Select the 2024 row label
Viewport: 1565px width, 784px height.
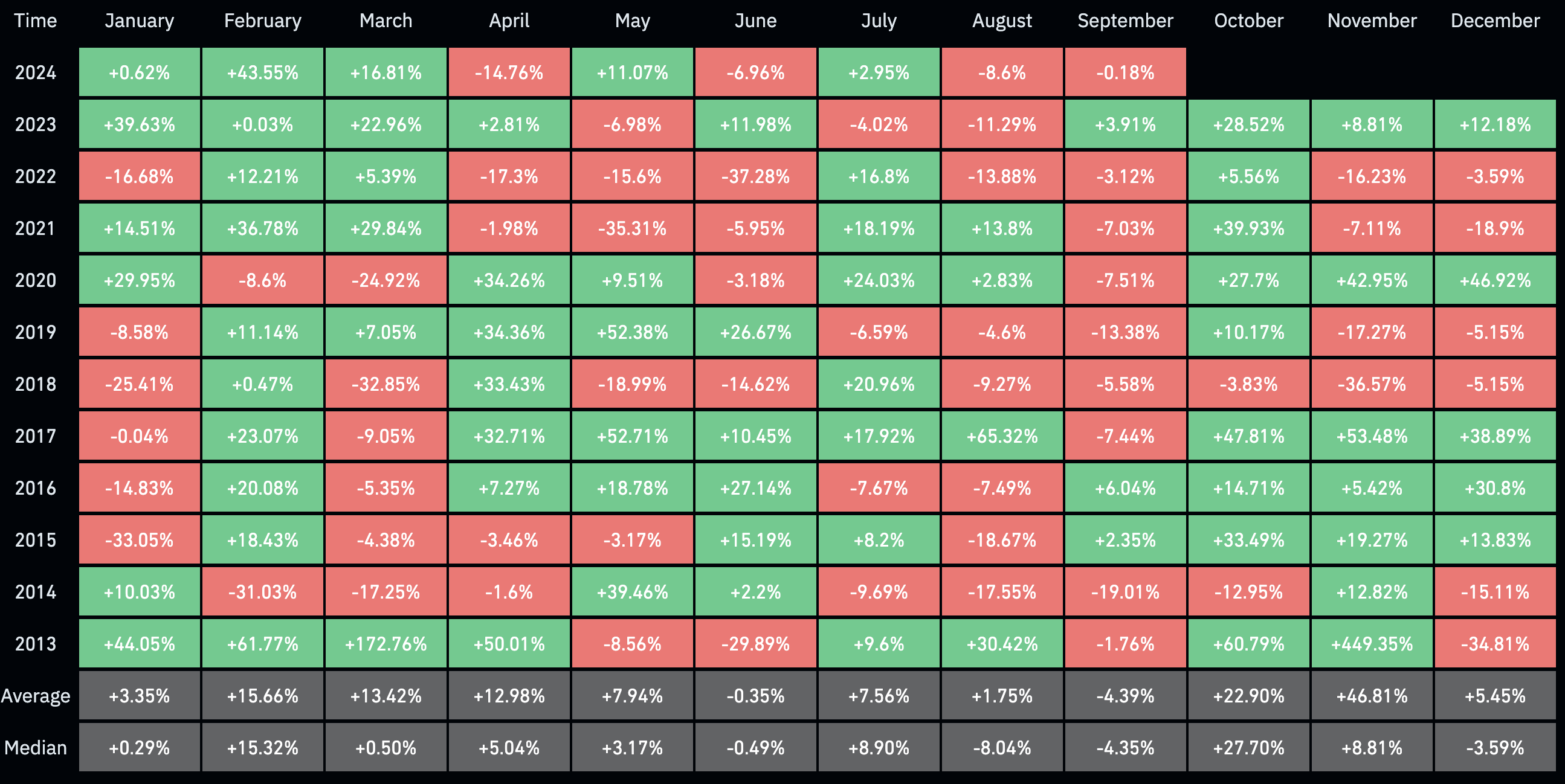[x=36, y=72]
